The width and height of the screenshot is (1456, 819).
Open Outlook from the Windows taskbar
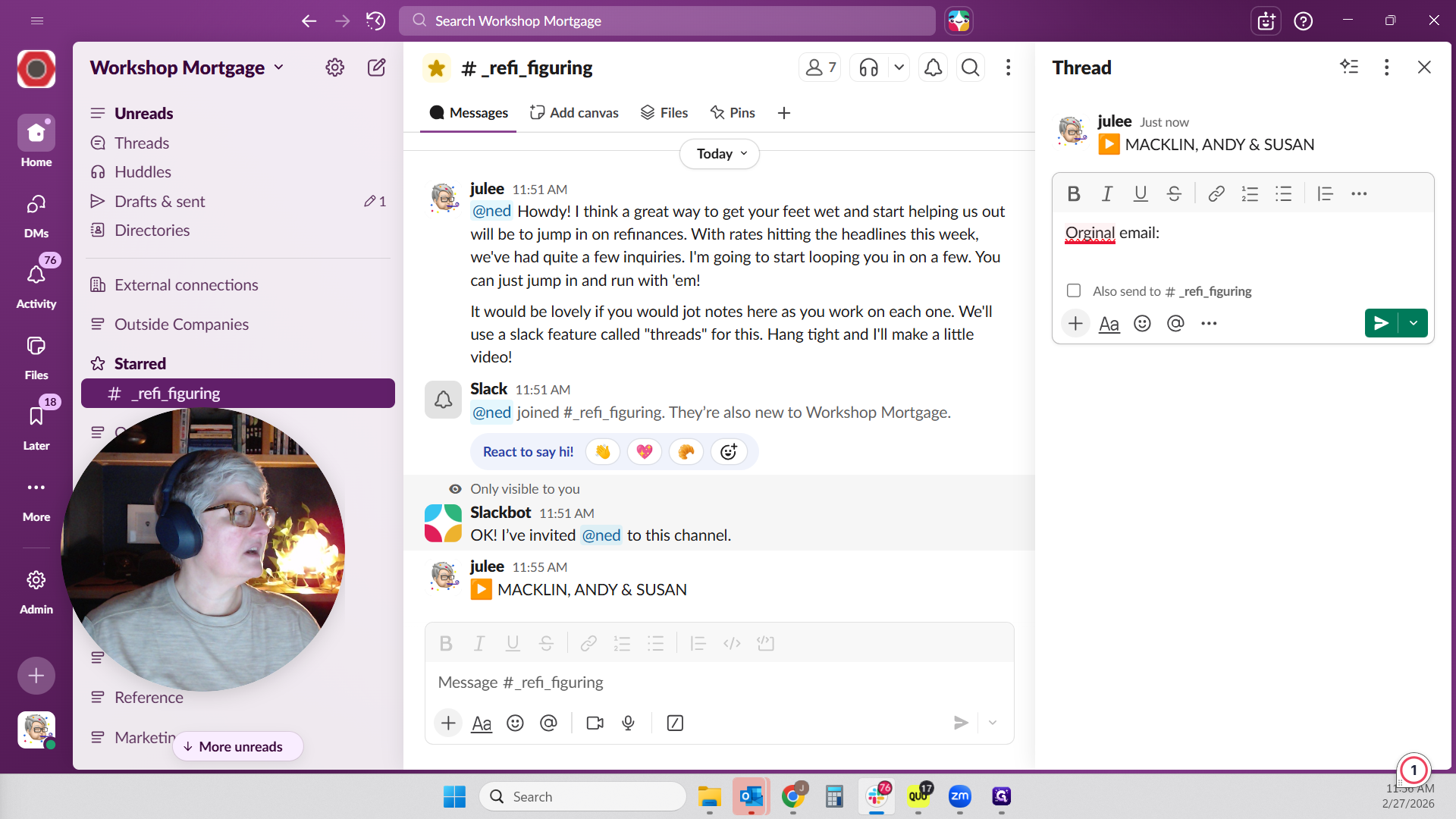pos(751,797)
